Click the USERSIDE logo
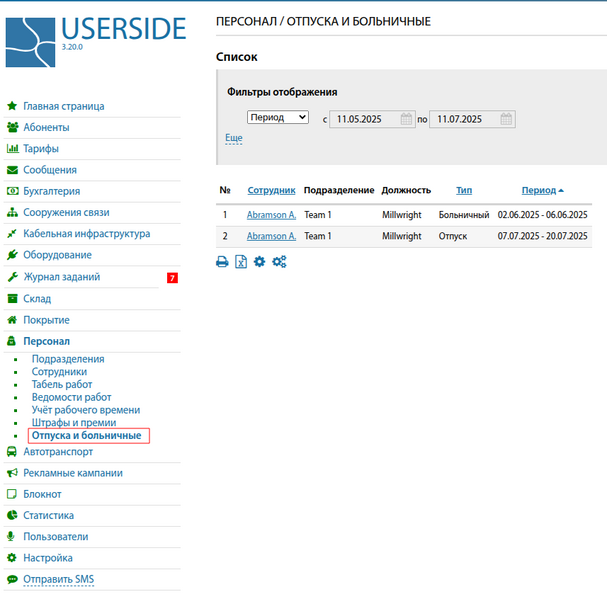Viewport: 607px width, 599px height. (x=95, y=41)
